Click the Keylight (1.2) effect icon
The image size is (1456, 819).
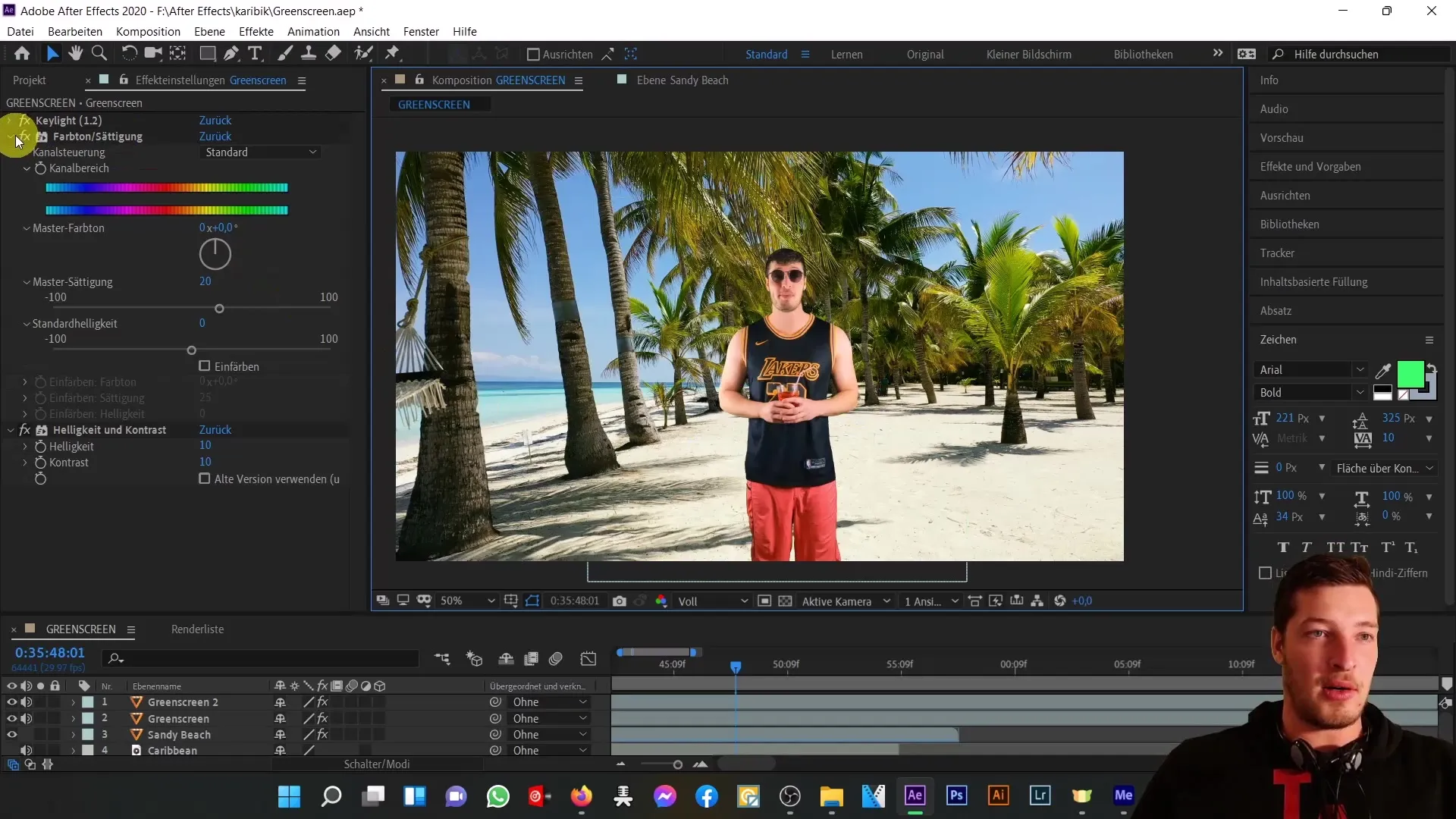[x=25, y=120]
